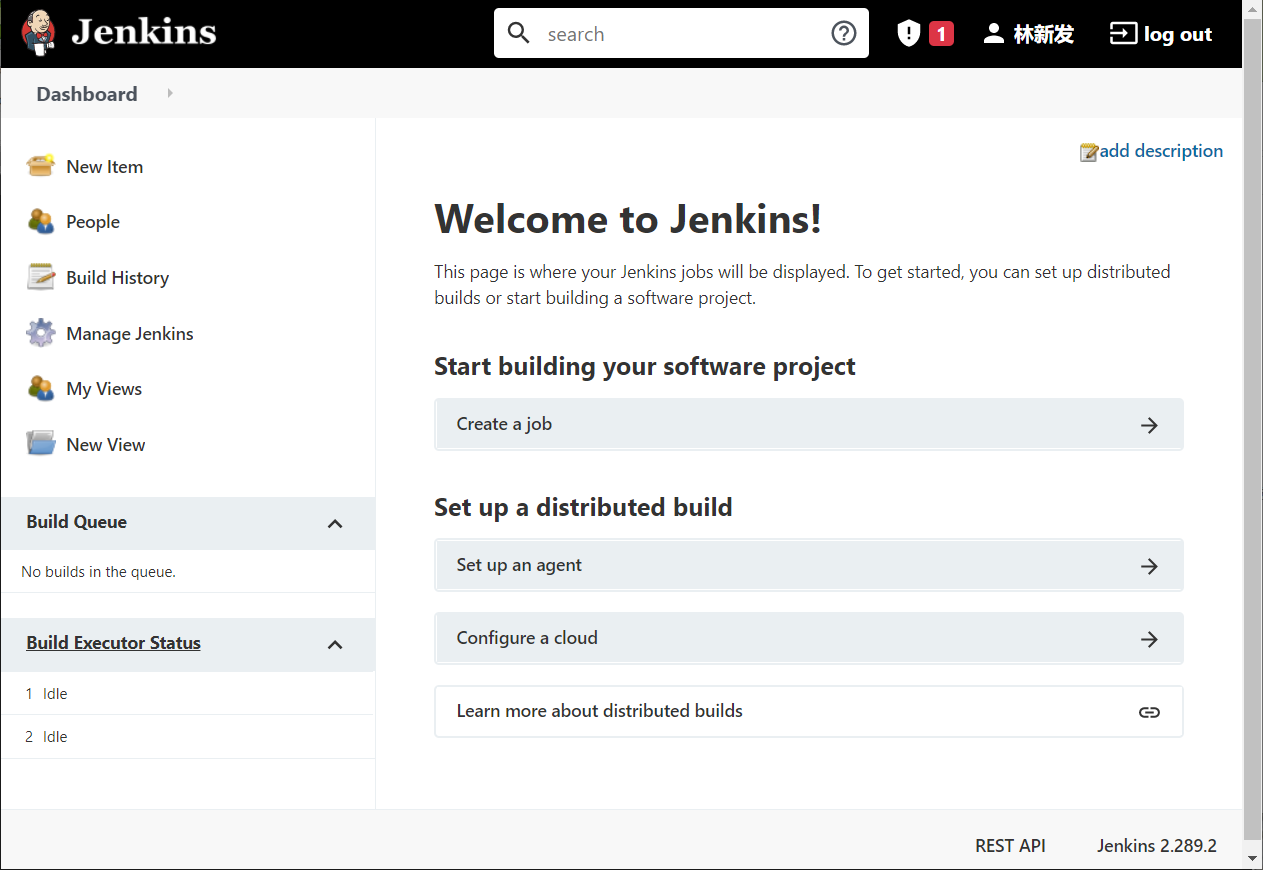Click the search magnifier icon
Screen dimensions: 1263x870
click(x=519, y=33)
